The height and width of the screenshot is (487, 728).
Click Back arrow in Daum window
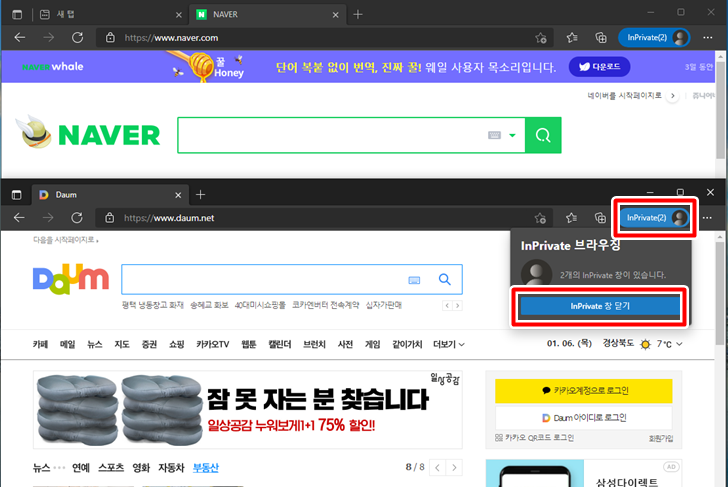[x=19, y=218]
